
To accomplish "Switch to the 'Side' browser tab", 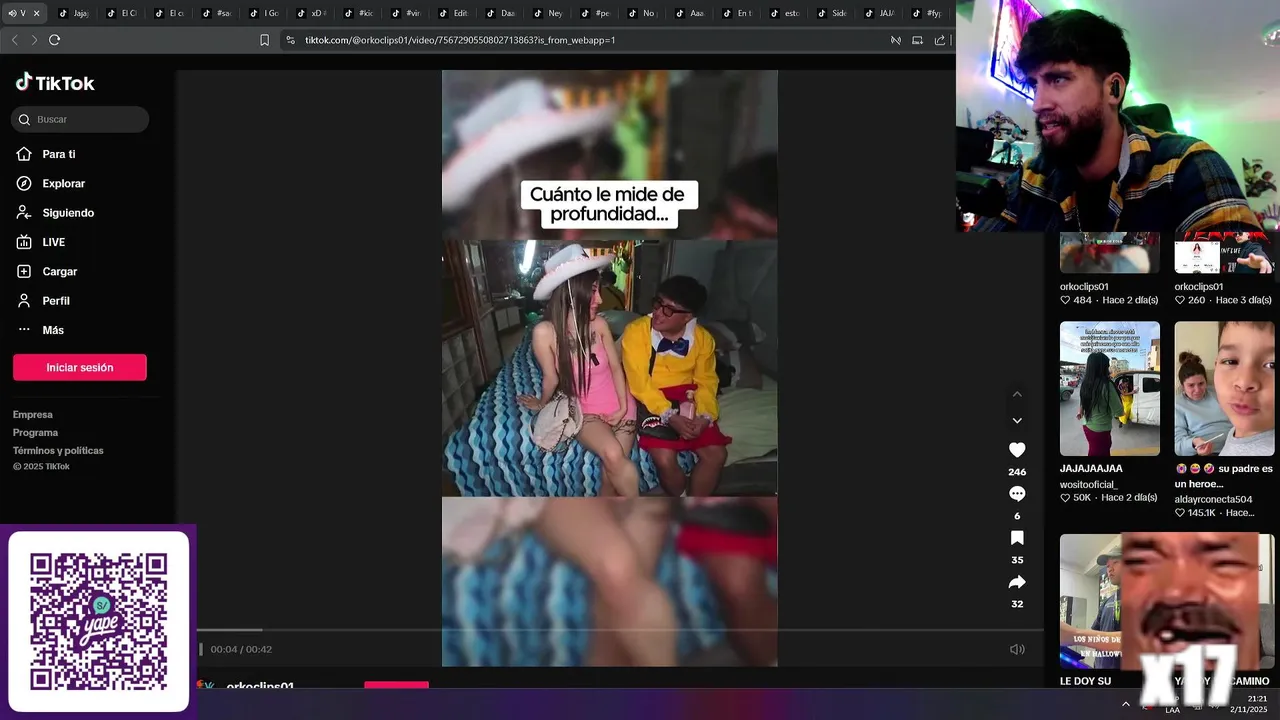I will pyautogui.click(x=833, y=13).
